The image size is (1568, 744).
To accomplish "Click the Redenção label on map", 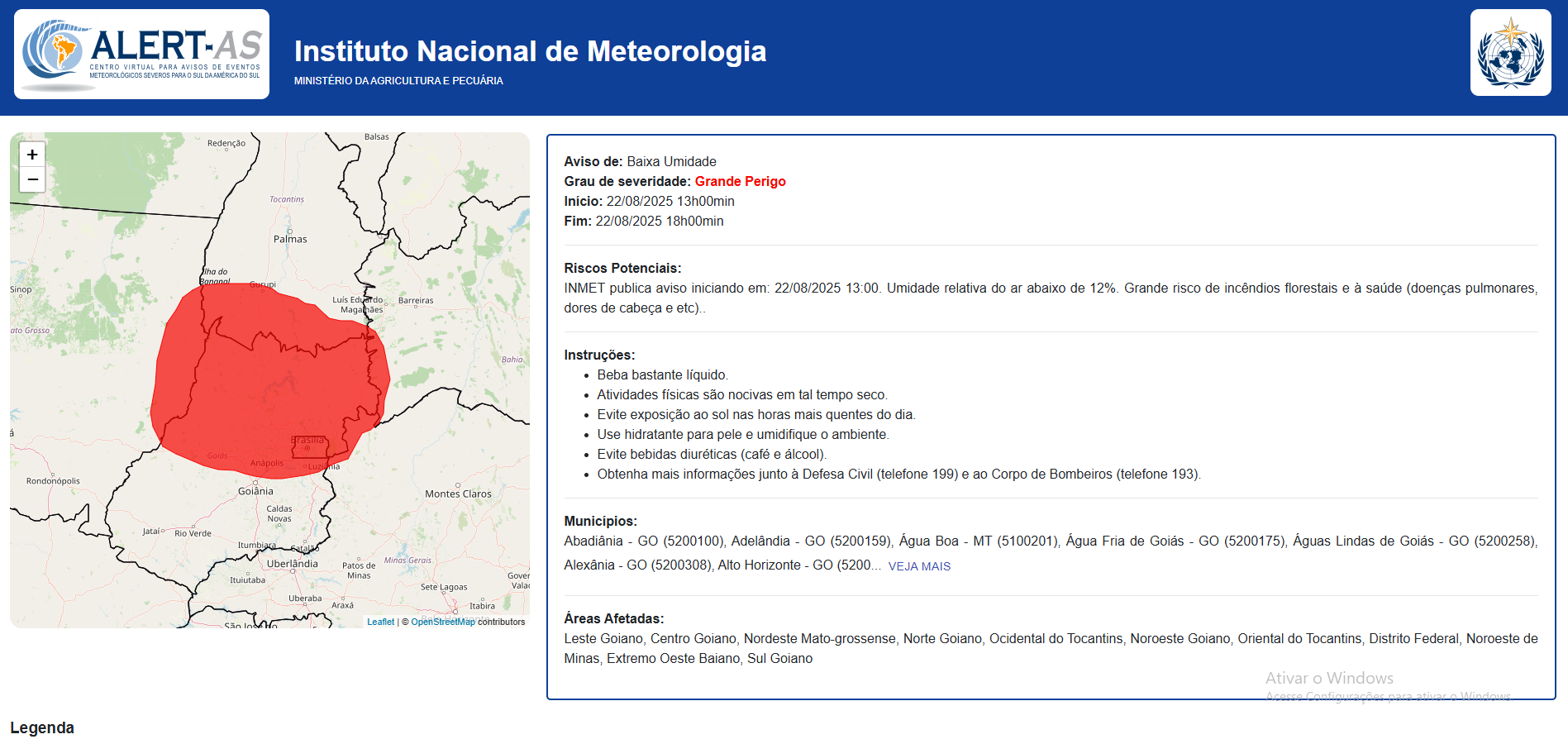I will [226, 143].
